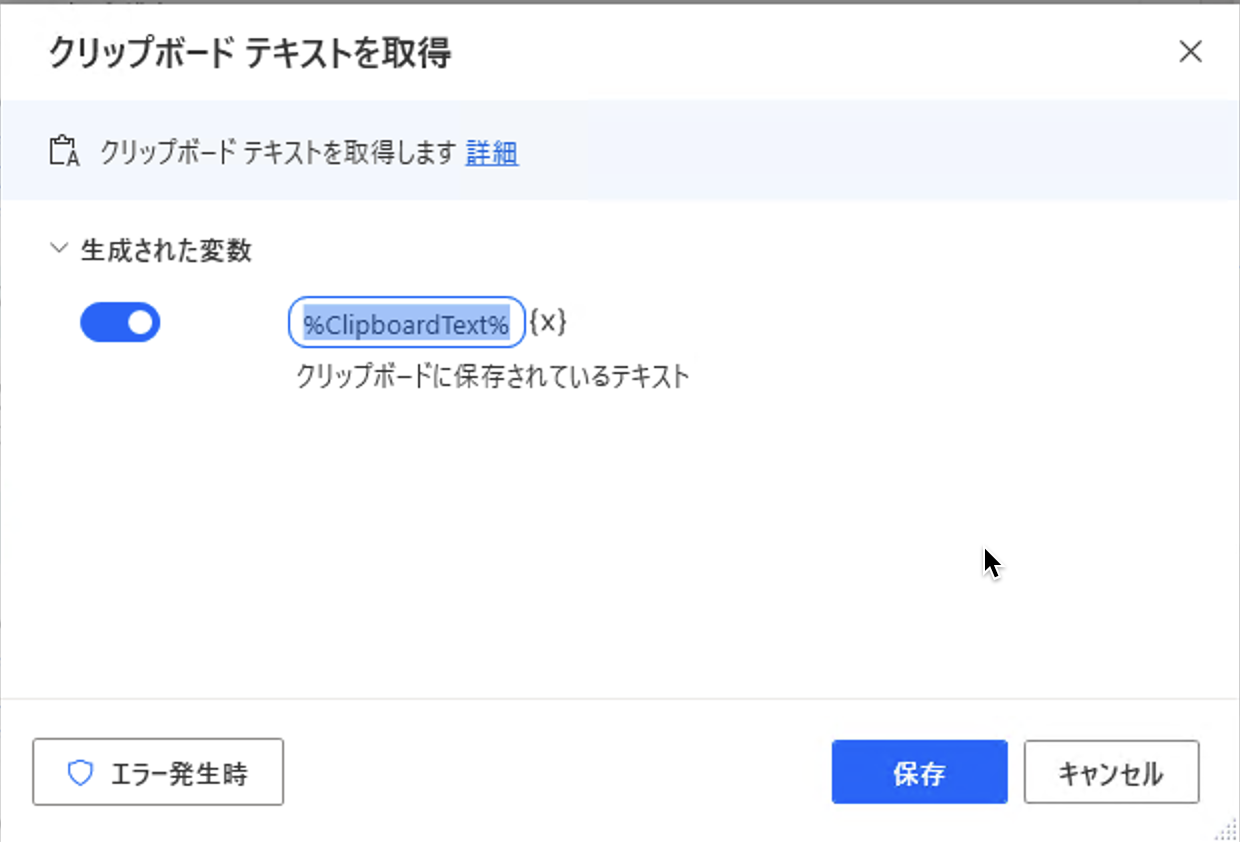Disable the ClipboardText variable toggle
The image size is (1240, 842).
(120, 322)
